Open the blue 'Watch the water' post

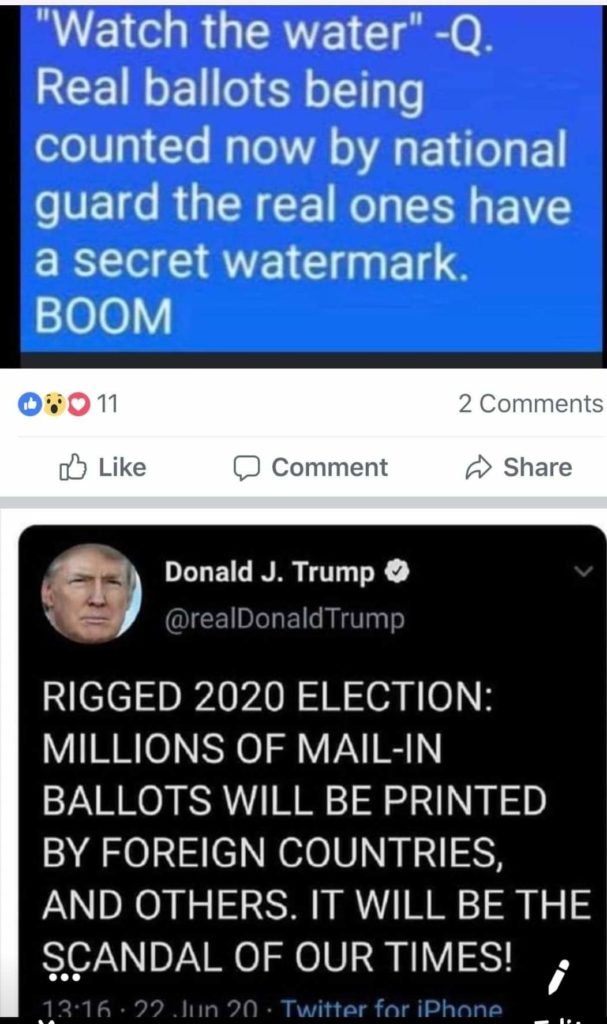(311, 178)
